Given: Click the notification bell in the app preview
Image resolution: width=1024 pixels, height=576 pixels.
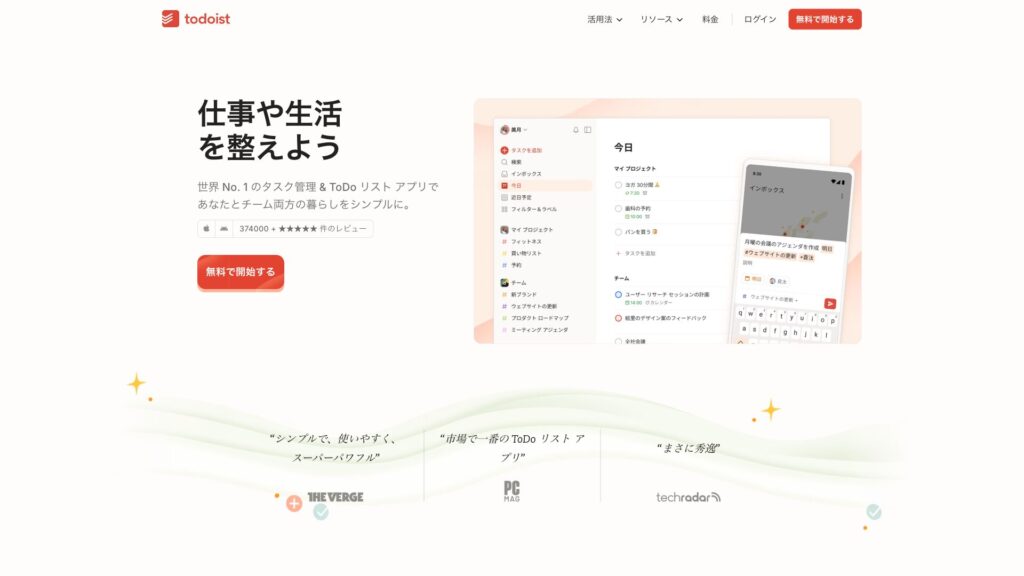Looking at the screenshot, I should tap(575, 130).
